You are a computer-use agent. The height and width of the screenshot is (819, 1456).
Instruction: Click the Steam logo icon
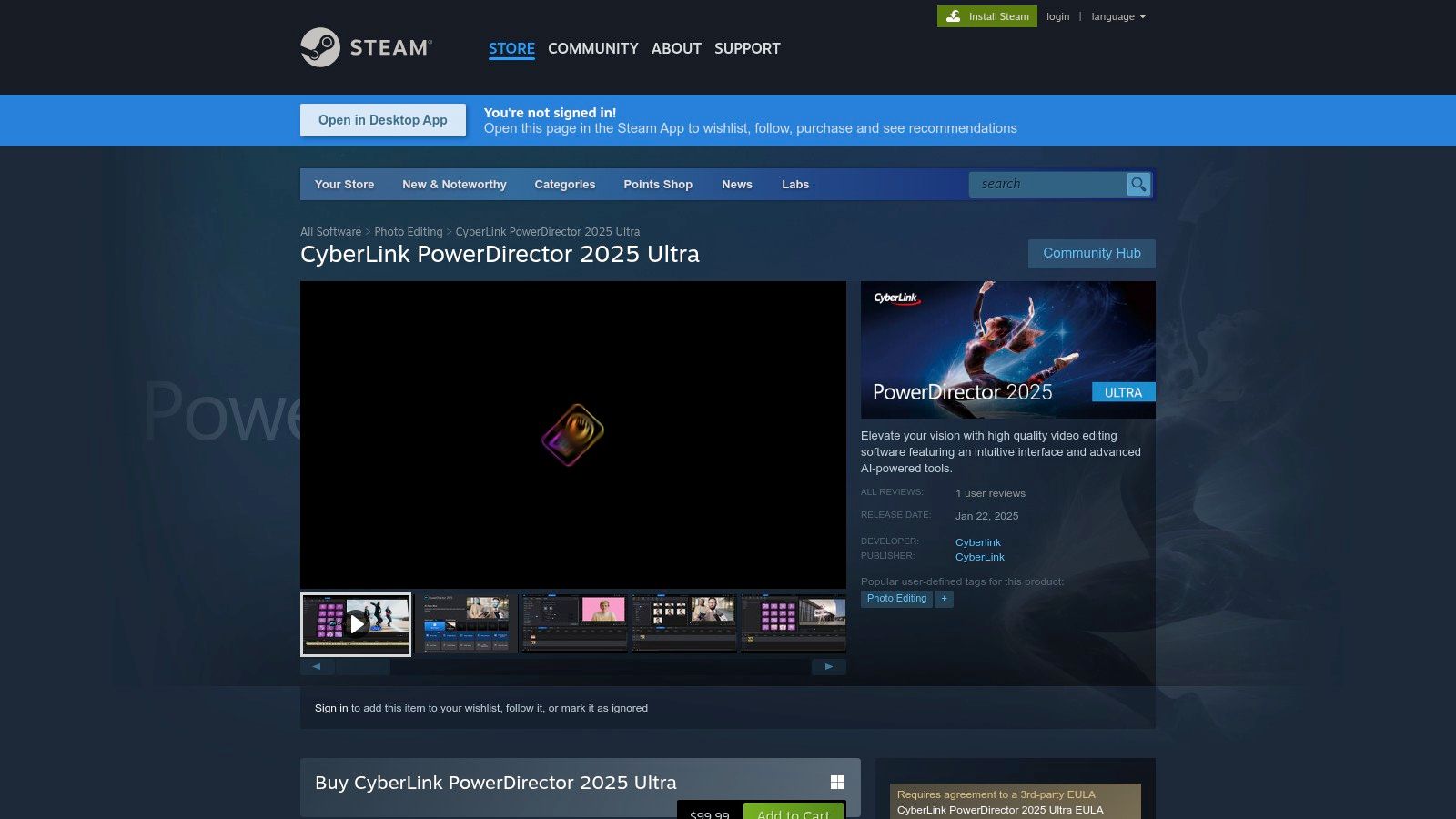320,47
